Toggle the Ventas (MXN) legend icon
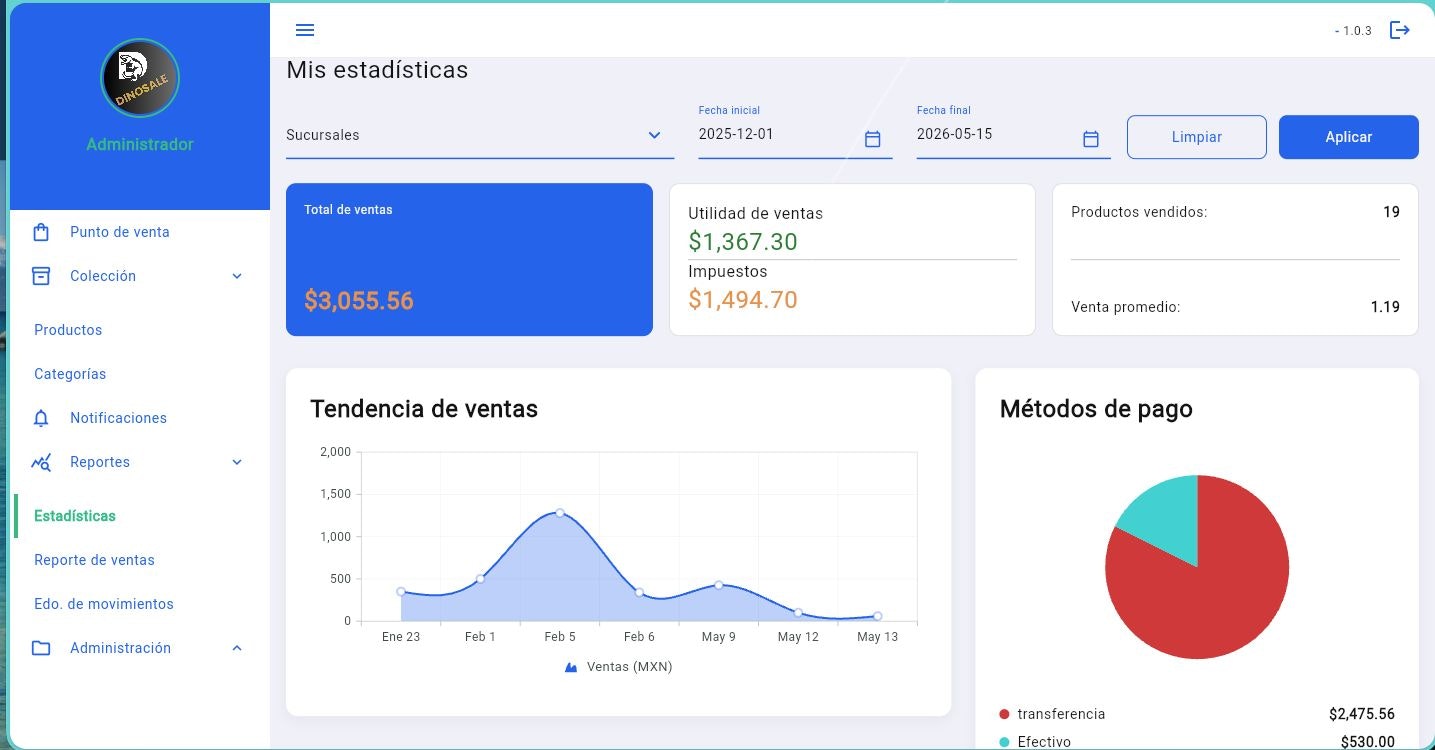The image size is (1435, 750). (x=571, y=667)
